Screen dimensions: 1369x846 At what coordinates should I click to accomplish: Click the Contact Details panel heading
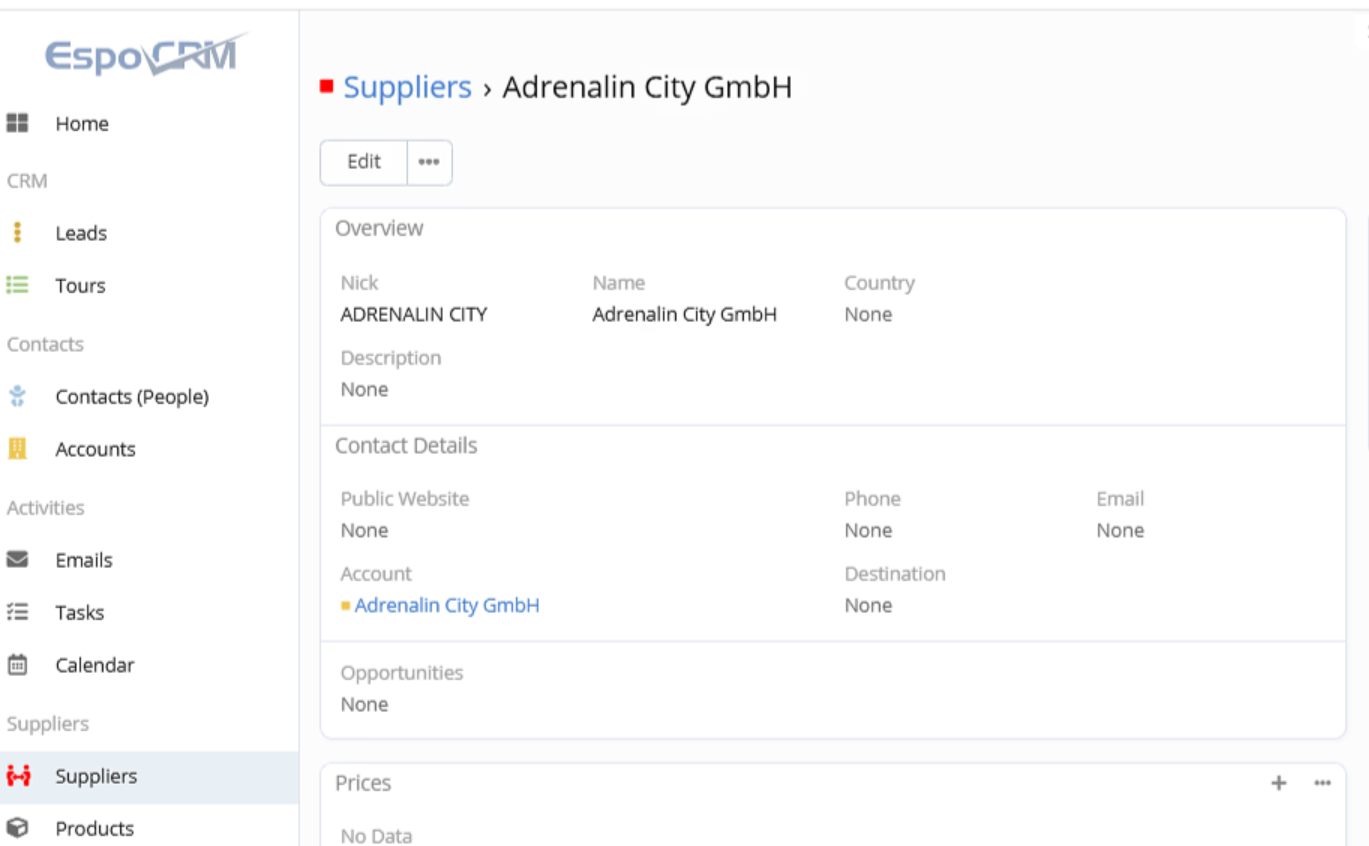pyautogui.click(x=406, y=446)
